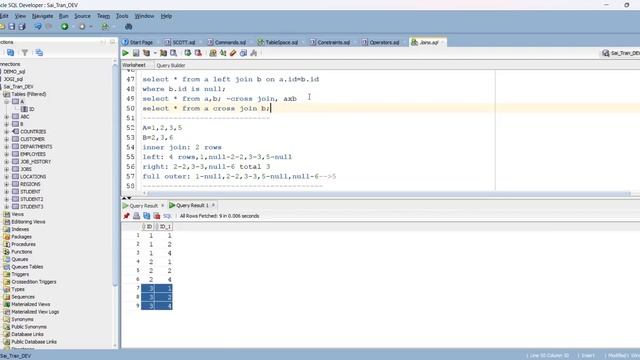Run the statement with the green play icon
Screen dimensions: 640x360
pyautogui.click(x=125, y=53)
